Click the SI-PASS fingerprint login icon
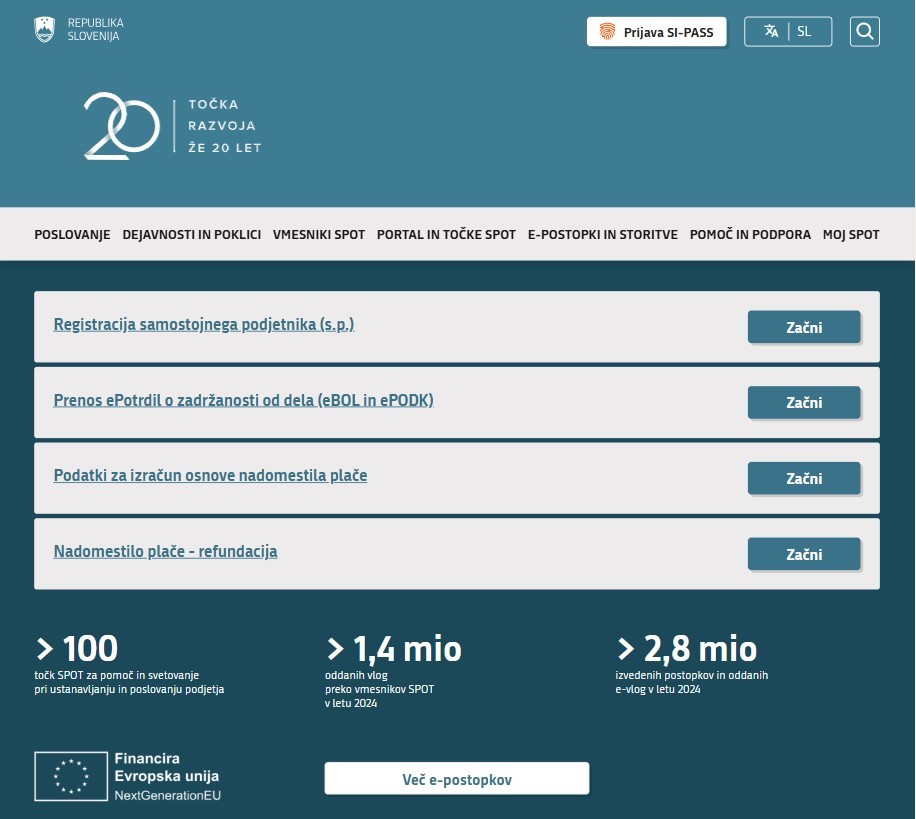 coord(607,31)
